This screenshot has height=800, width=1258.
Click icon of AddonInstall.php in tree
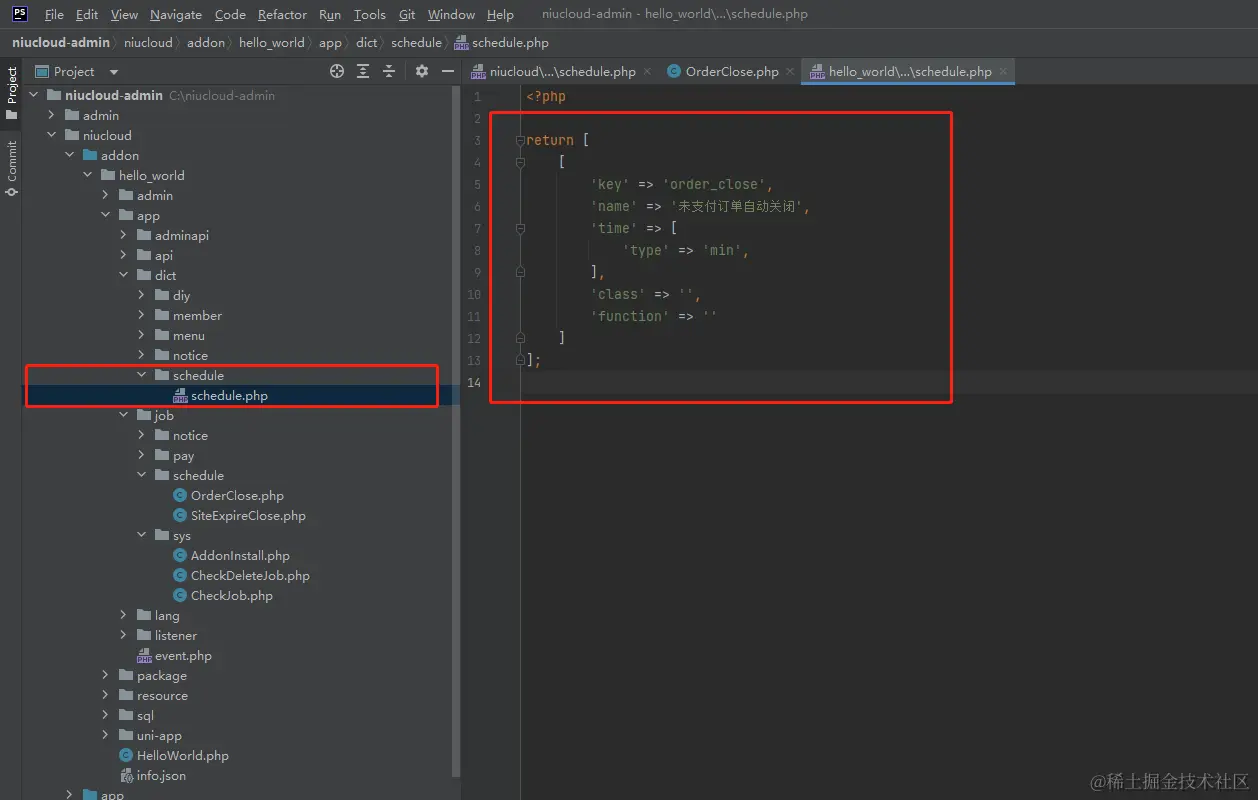[x=180, y=555]
